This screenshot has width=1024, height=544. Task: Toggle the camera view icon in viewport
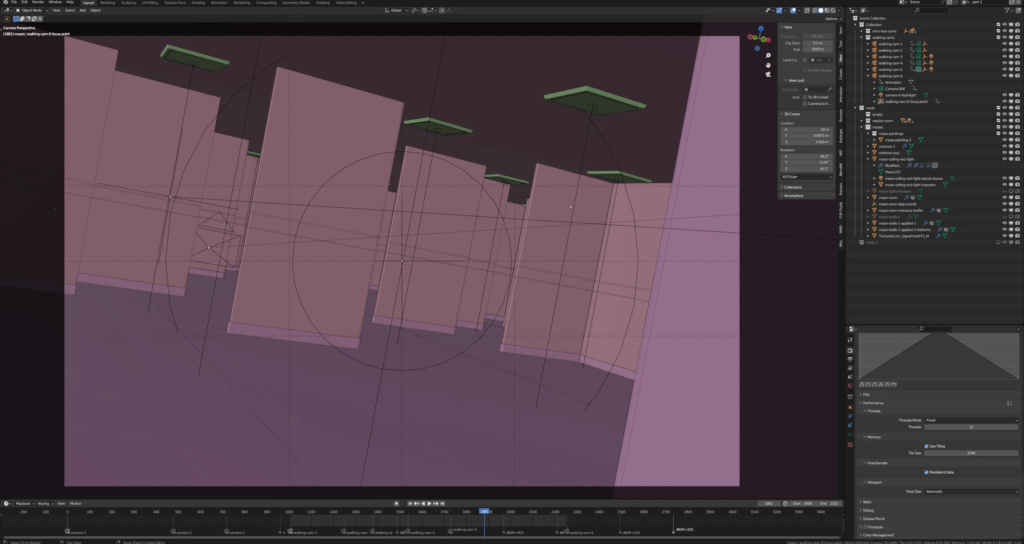coord(768,74)
